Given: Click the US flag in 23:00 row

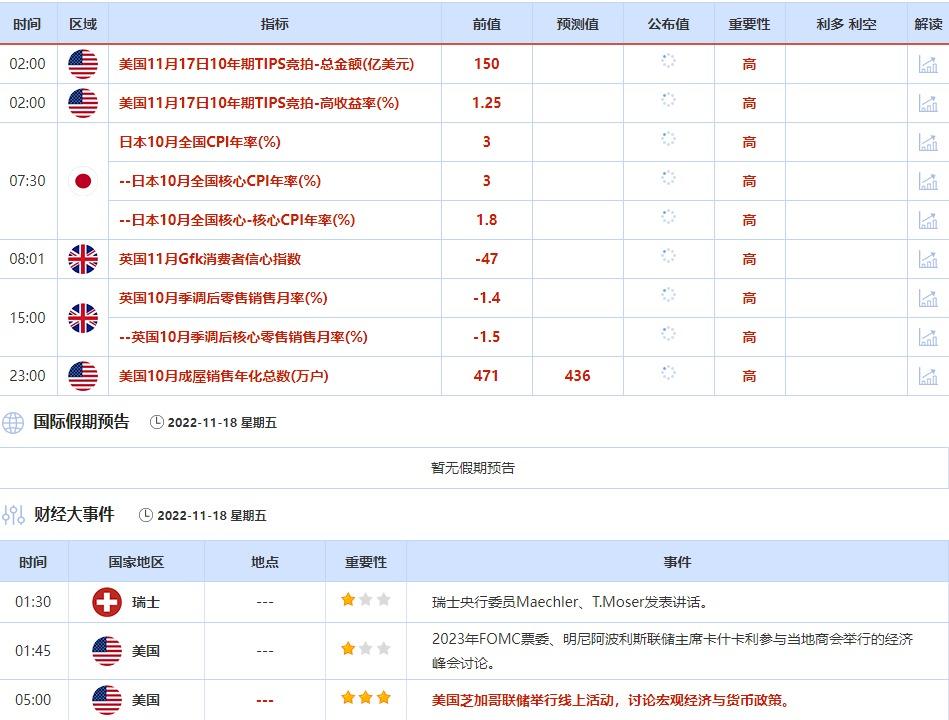Looking at the screenshot, I should pos(82,376).
